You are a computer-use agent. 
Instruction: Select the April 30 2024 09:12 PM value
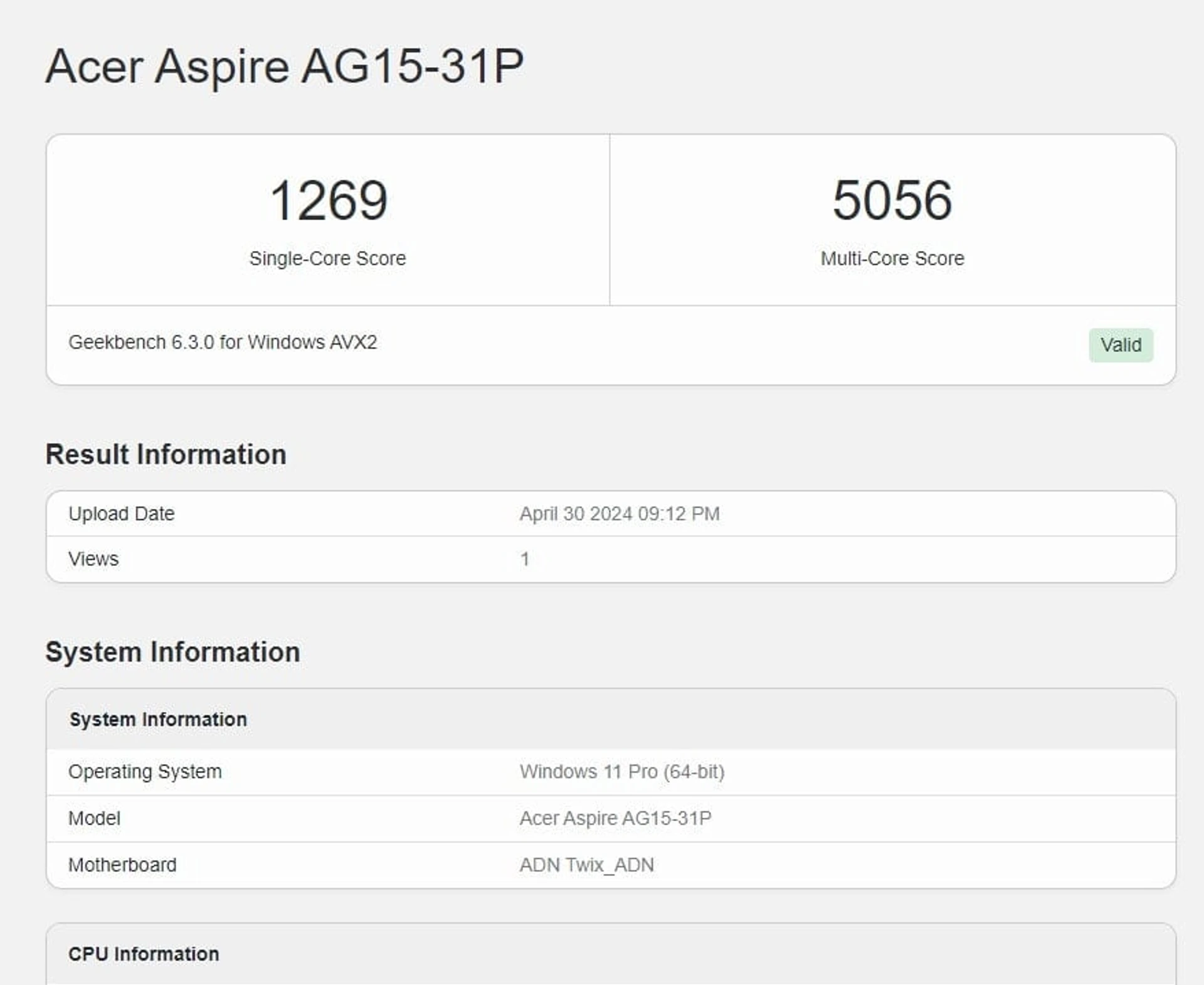[x=620, y=514]
